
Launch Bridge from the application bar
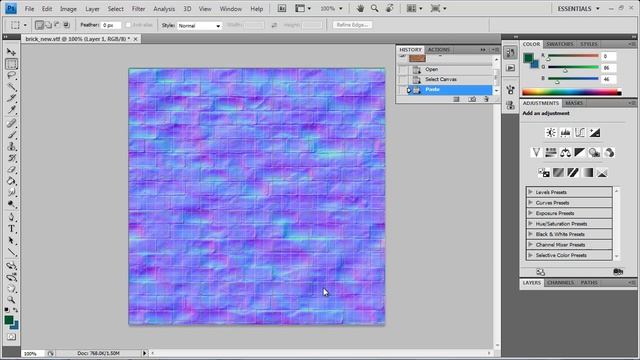(x=282, y=9)
